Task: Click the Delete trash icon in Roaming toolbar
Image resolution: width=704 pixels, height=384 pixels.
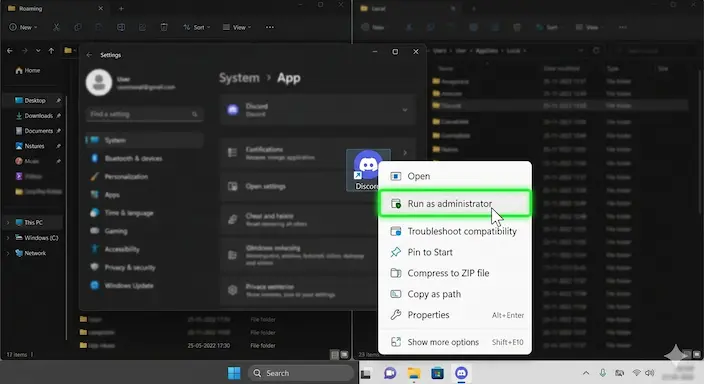Action: (x=164, y=27)
